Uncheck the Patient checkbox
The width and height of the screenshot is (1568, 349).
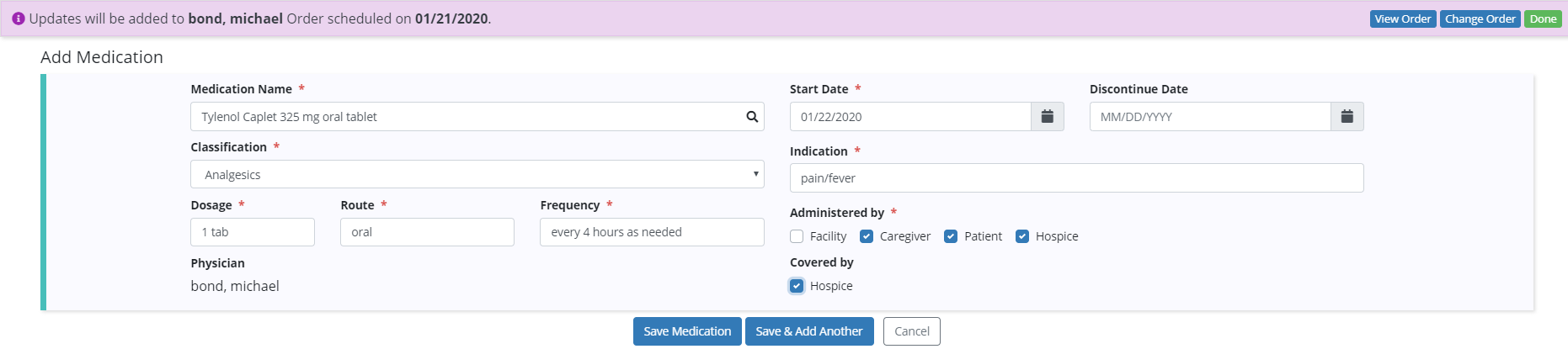(951, 236)
